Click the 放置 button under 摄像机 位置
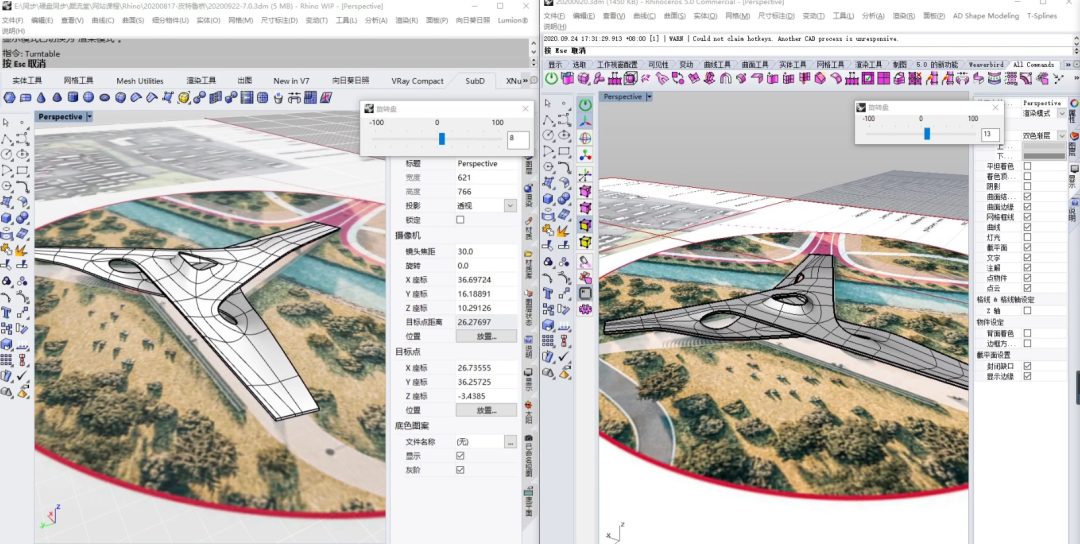 (x=486, y=336)
